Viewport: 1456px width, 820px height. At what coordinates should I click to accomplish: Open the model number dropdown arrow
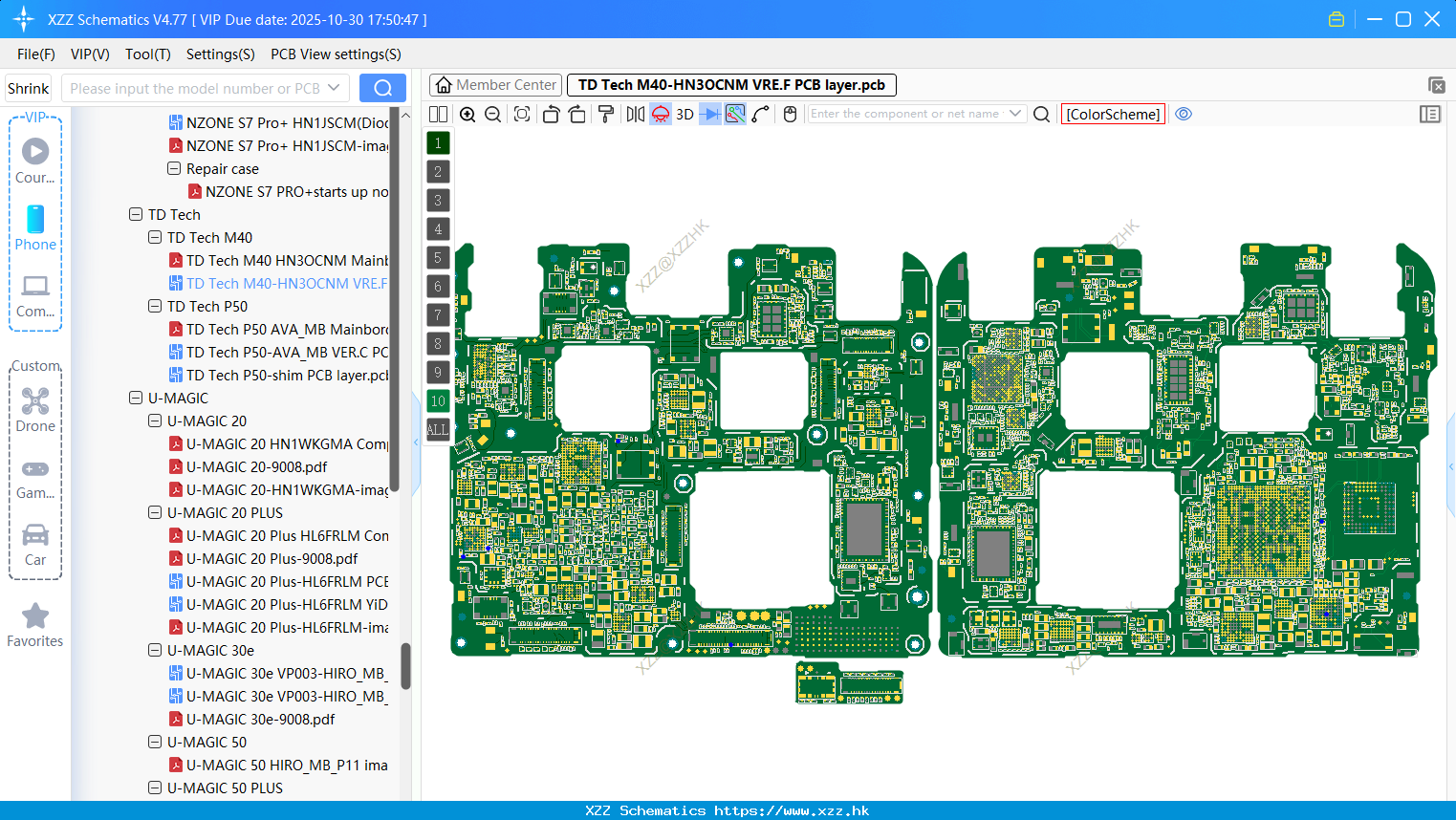[x=334, y=88]
